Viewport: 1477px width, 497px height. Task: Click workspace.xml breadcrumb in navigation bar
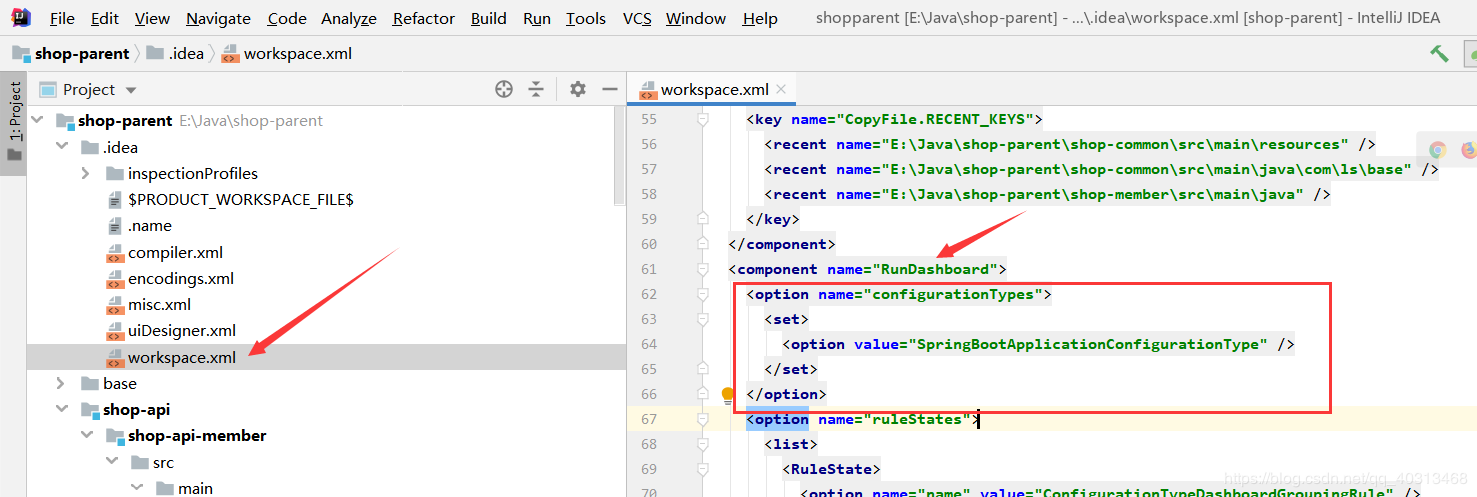(286, 53)
